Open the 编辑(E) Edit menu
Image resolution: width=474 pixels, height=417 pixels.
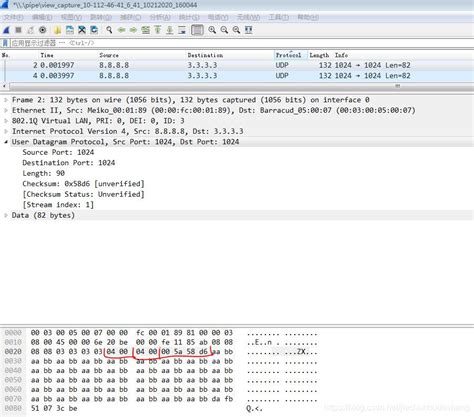[42, 17]
